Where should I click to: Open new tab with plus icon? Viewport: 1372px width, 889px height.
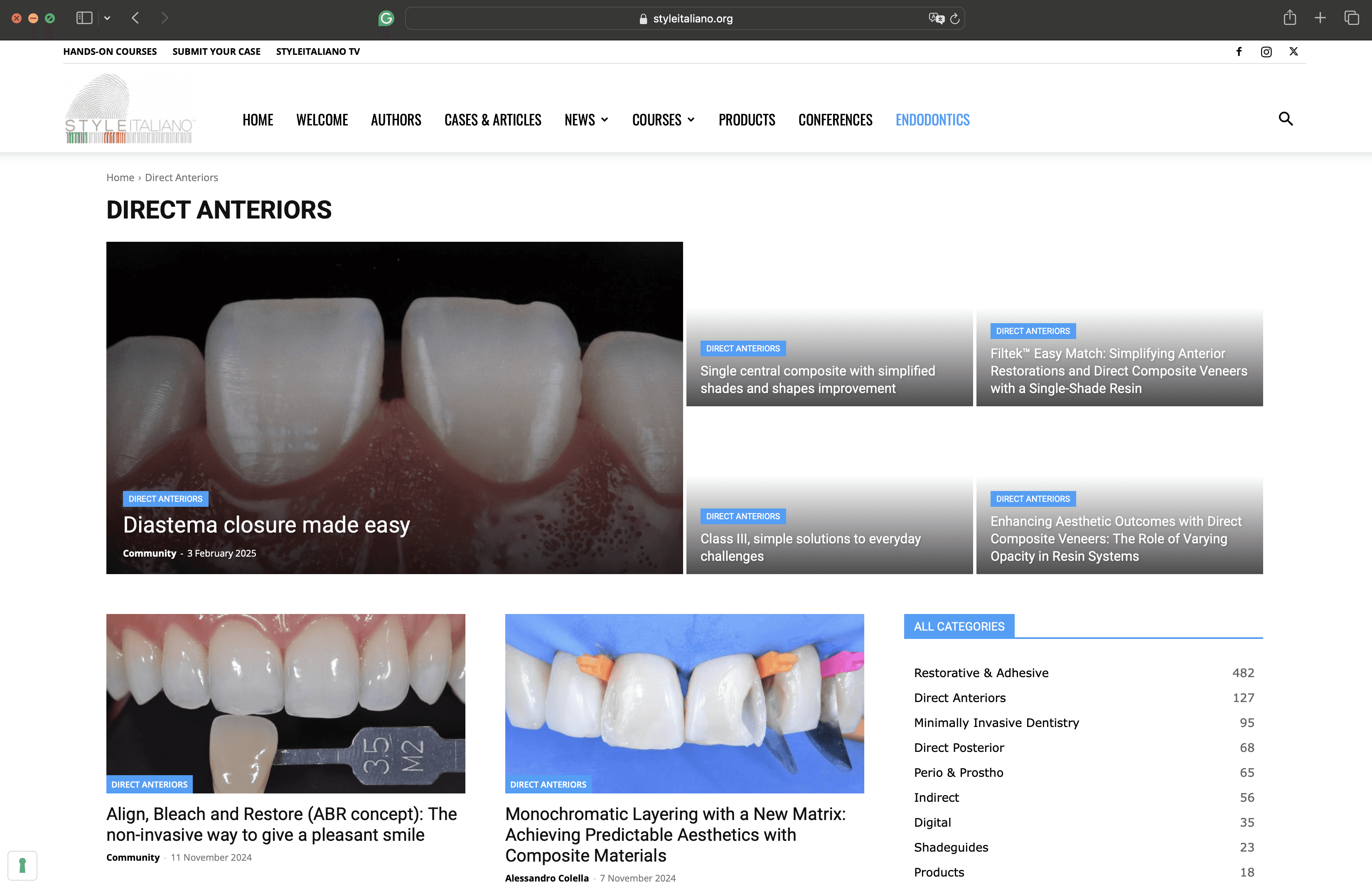(x=1320, y=18)
